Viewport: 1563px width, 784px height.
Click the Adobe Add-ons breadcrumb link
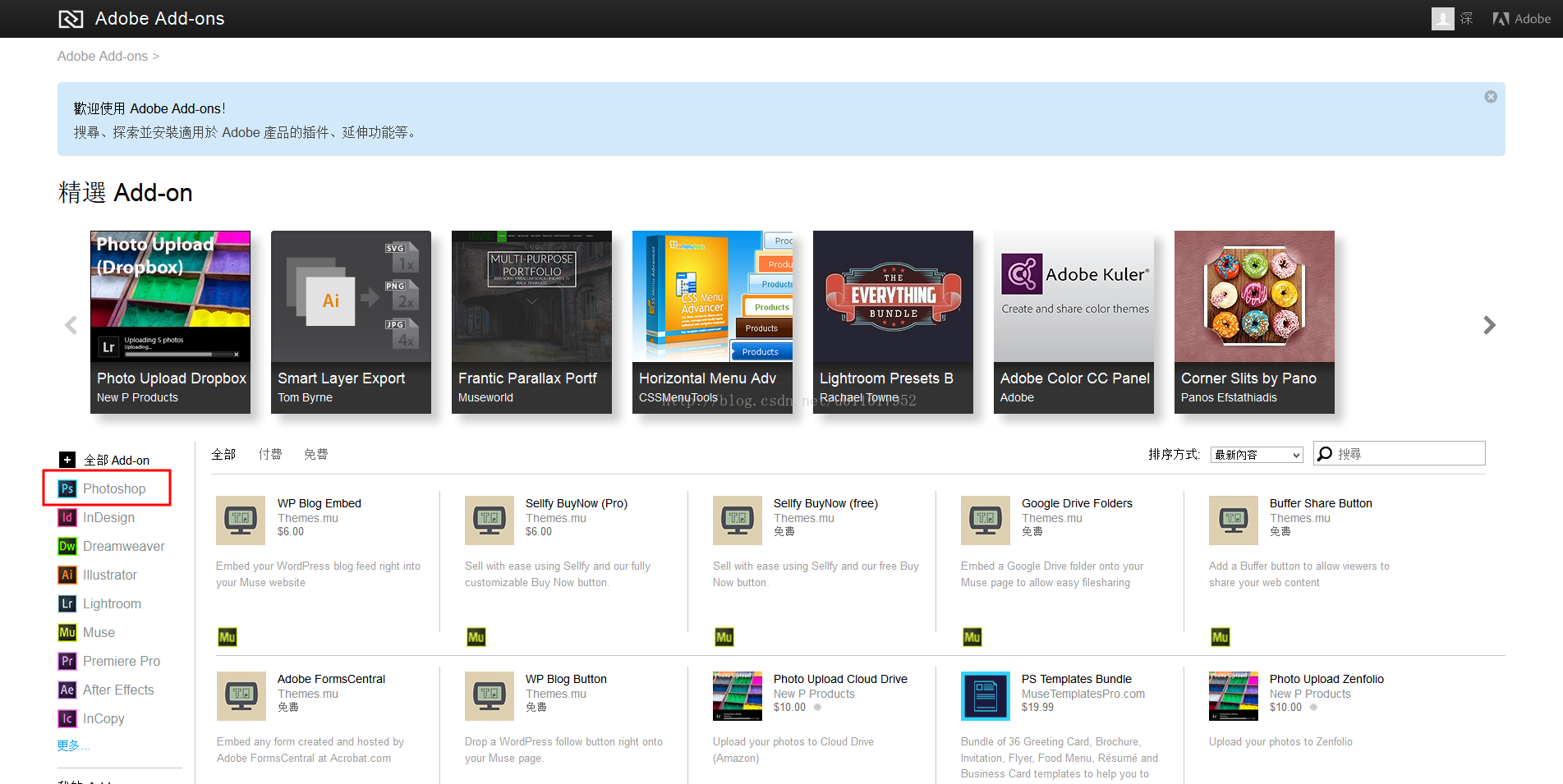103,56
